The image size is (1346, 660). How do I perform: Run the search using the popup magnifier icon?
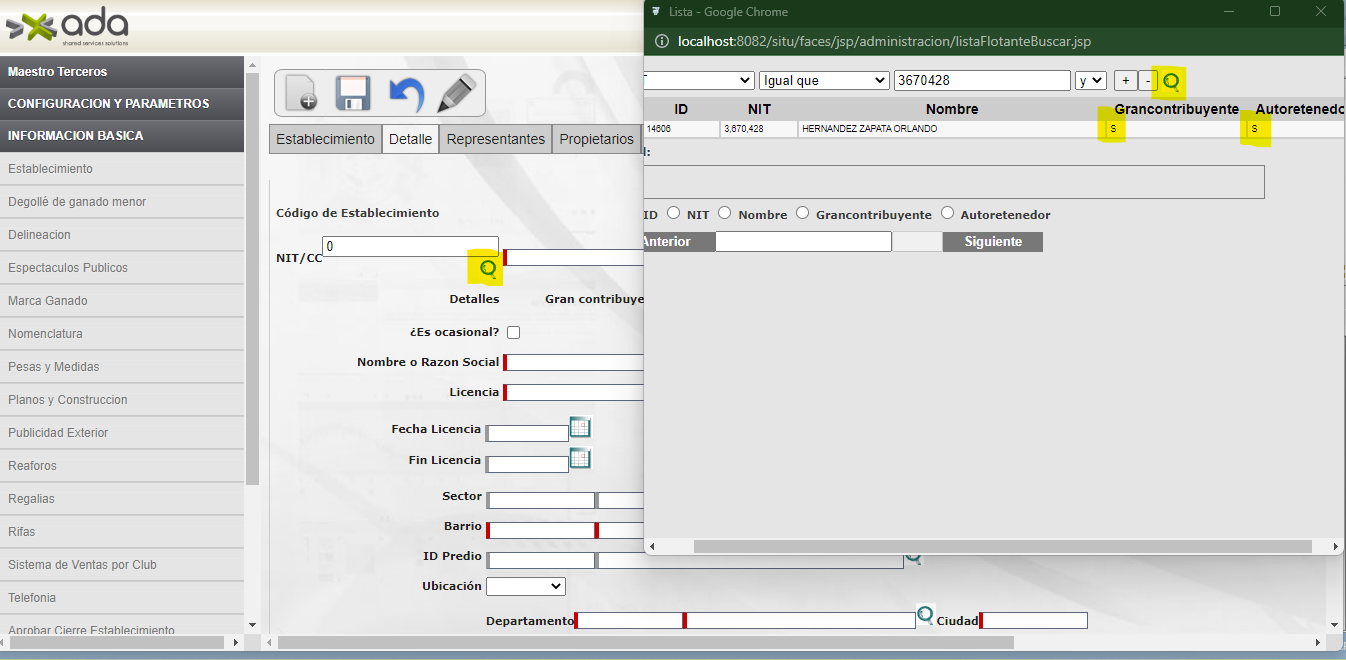pyautogui.click(x=1171, y=81)
